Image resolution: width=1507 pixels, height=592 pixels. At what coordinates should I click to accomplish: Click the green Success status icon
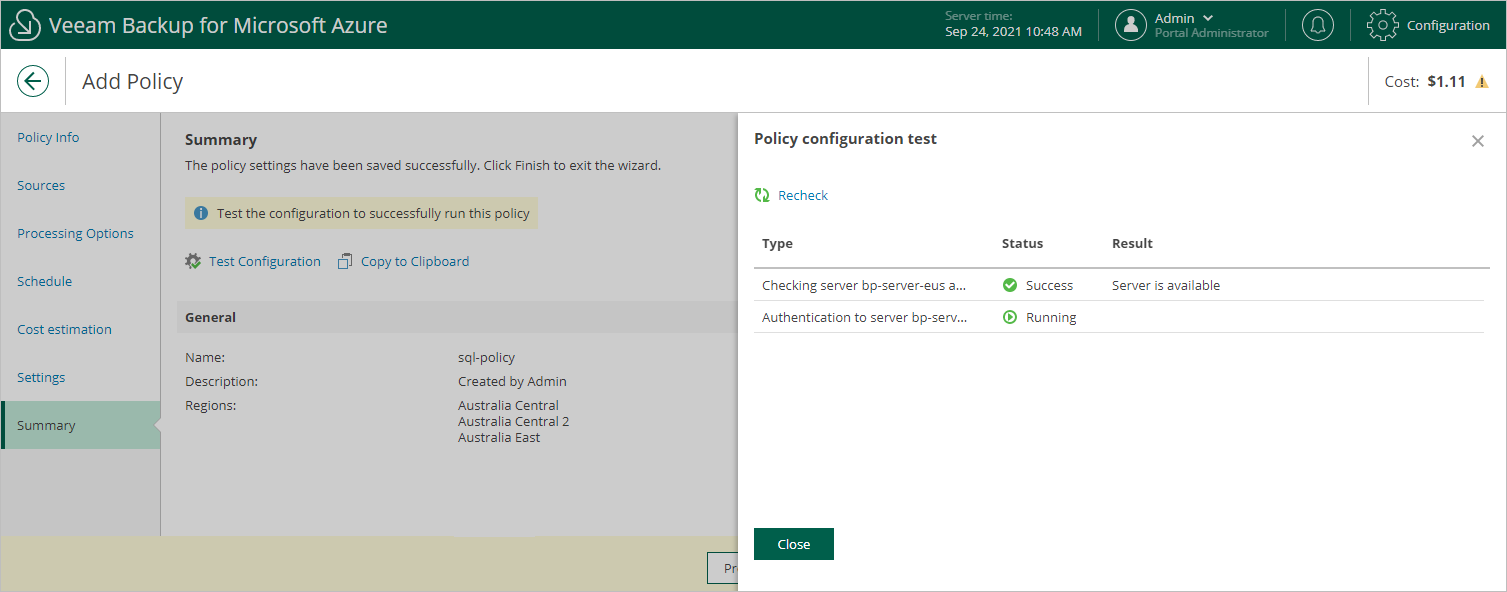pos(1010,285)
